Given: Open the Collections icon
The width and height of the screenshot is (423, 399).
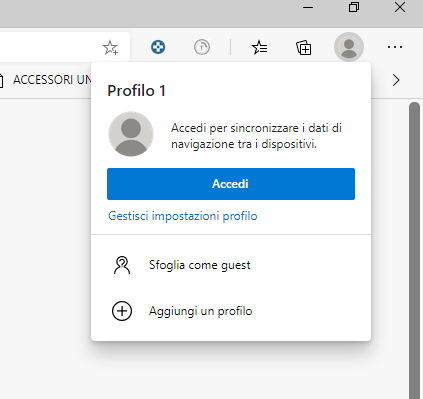Looking at the screenshot, I should coord(304,47).
